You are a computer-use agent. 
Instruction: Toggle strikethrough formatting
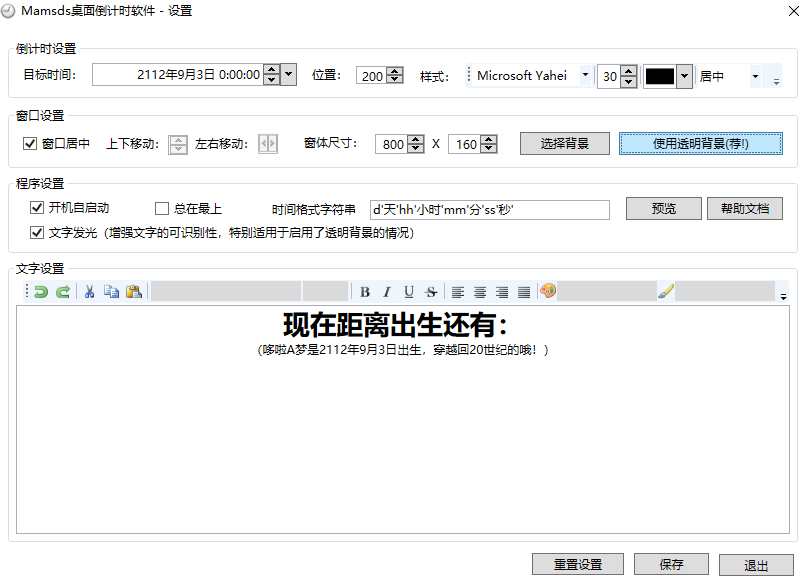[x=431, y=292]
